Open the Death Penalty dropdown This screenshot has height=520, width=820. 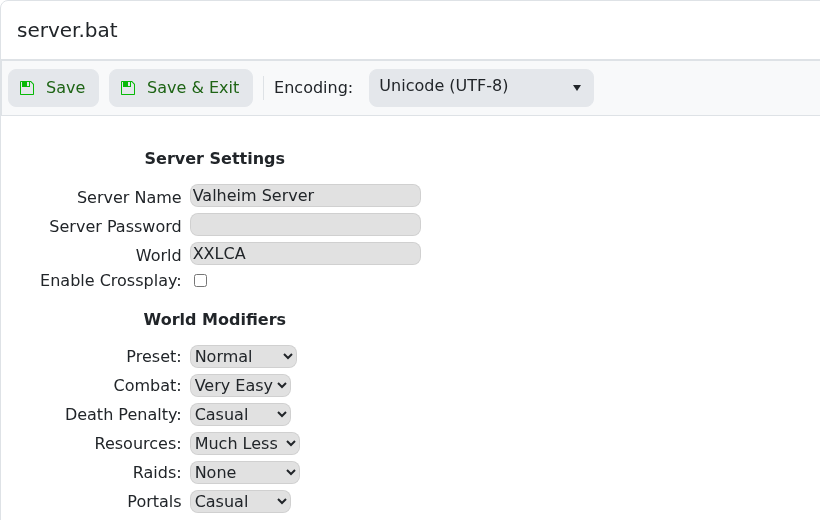[240, 415]
